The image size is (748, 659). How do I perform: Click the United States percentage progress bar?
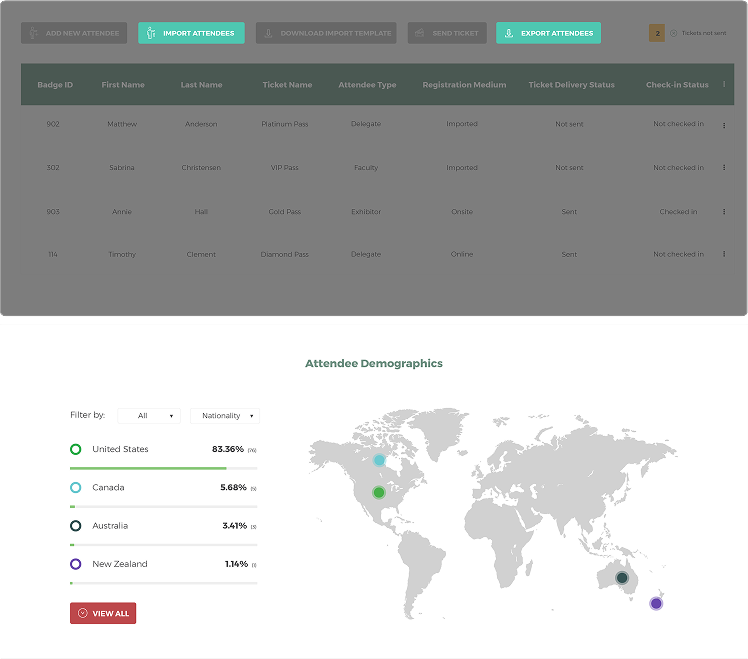click(x=163, y=469)
